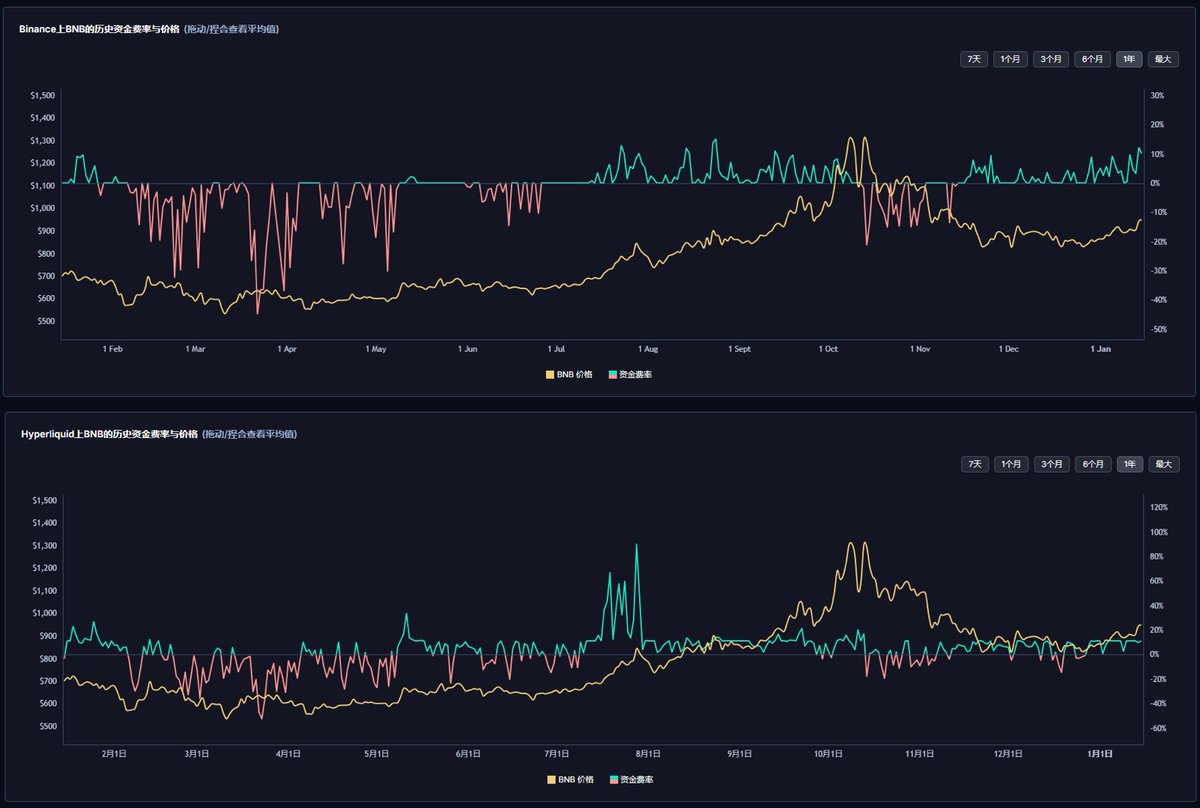Screen dimensions: 1200x808
Task: Toggle BNB 价格 legend in Binance chart
Action: coord(569,374)
